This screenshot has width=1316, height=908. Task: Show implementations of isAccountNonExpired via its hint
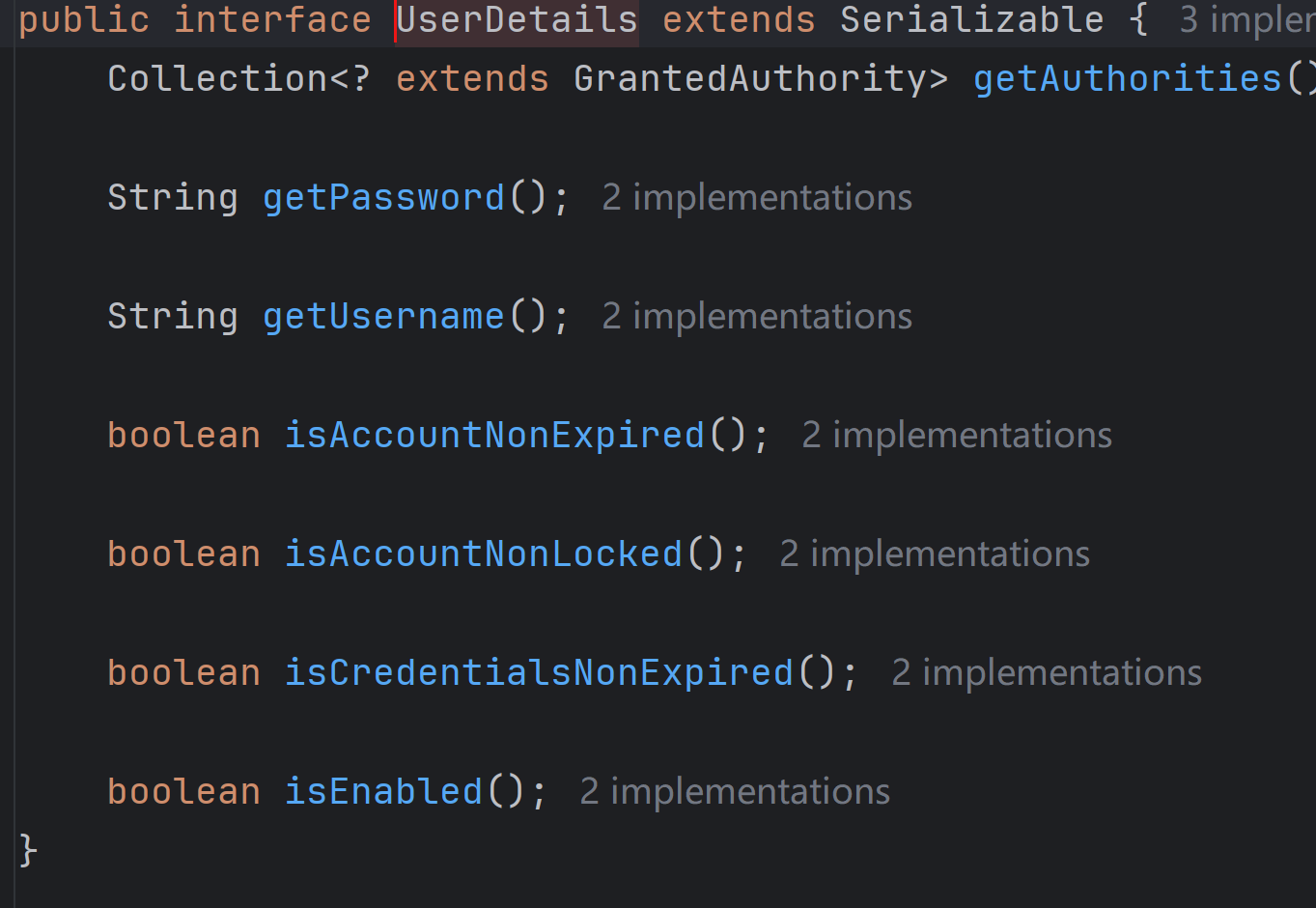(956, 436)
